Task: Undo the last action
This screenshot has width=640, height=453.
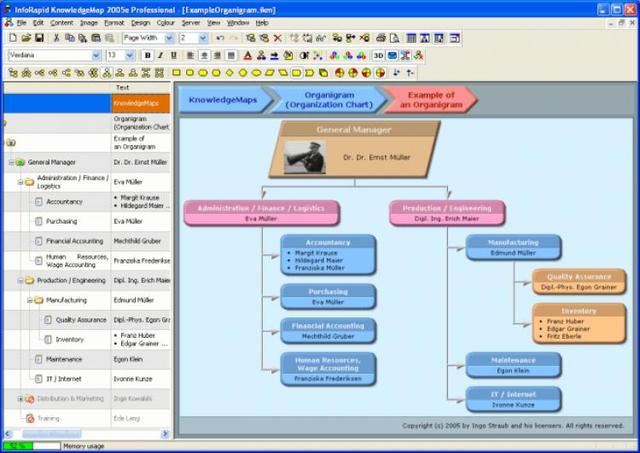Action: pyautogui.click(x=220, y=38)
